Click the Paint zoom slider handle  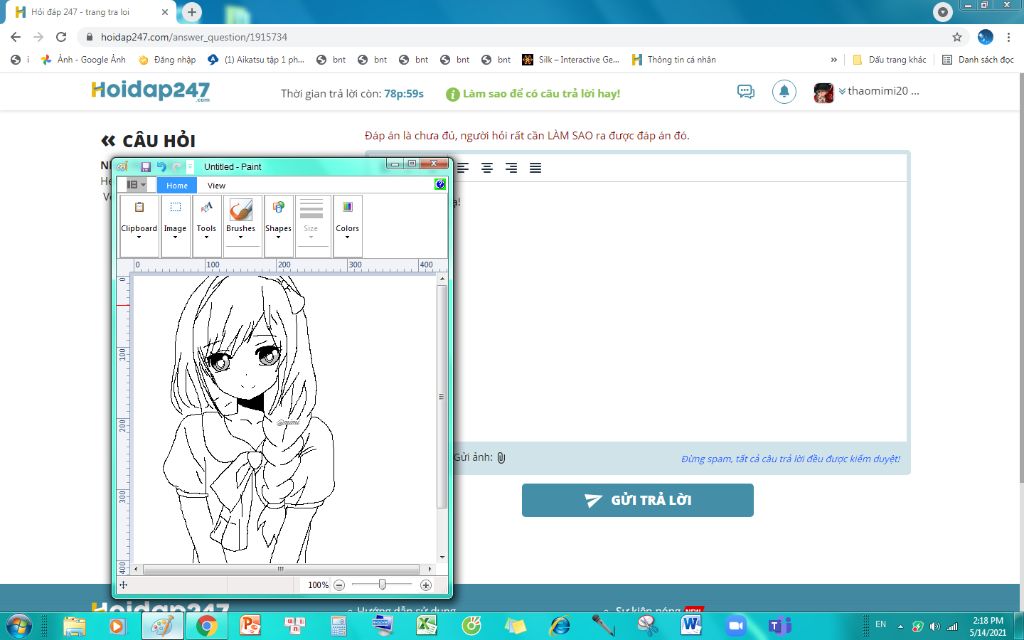(383, 584)
